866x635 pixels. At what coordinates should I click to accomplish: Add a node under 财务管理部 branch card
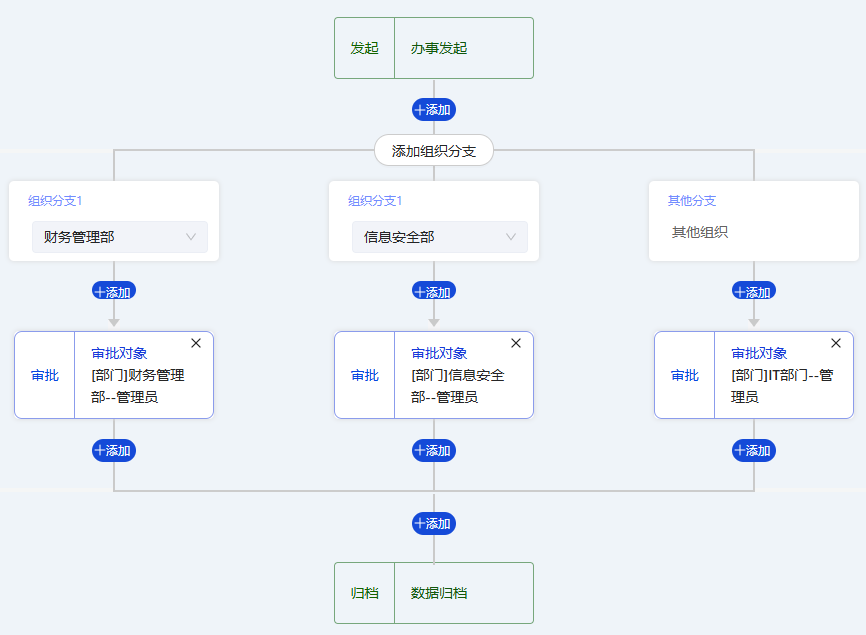[114, 292]
